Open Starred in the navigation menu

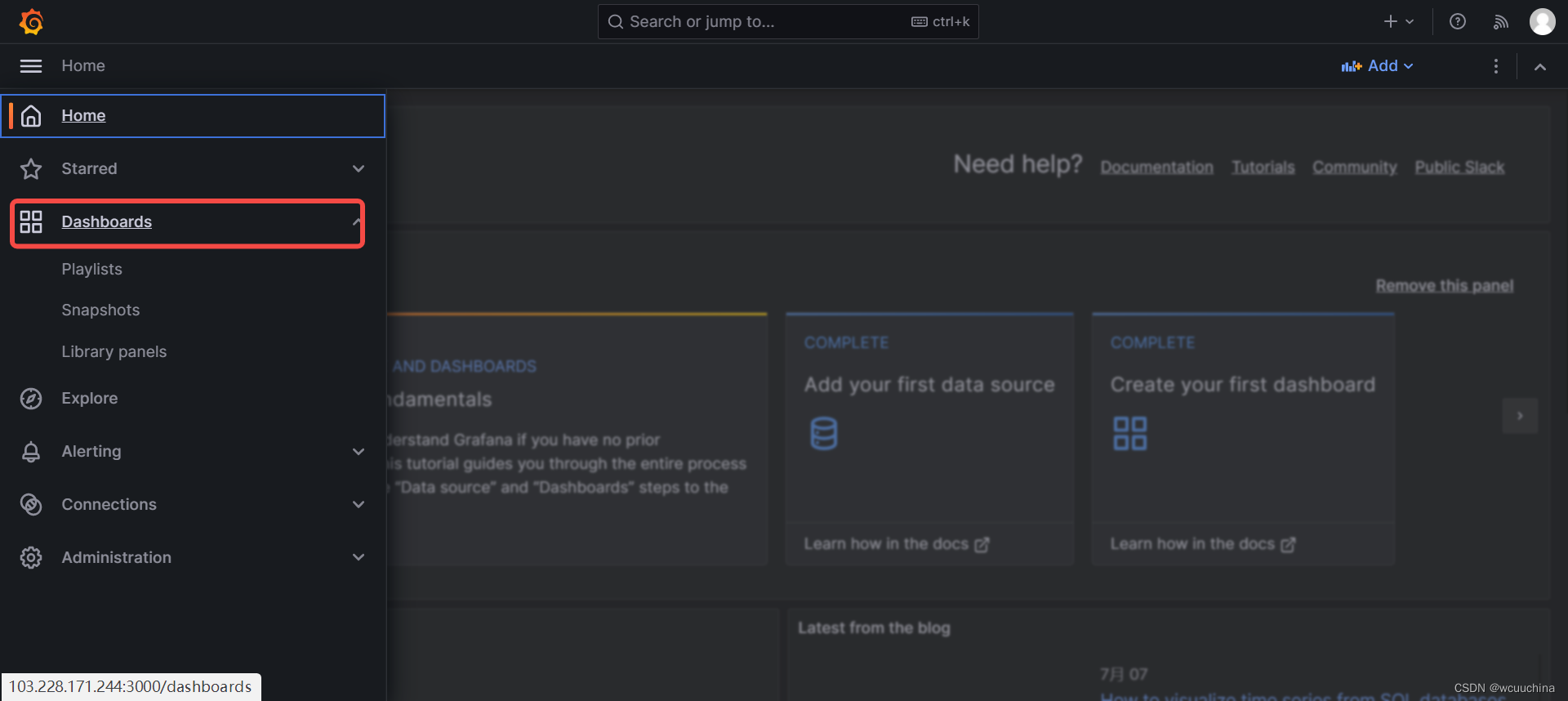89,169
